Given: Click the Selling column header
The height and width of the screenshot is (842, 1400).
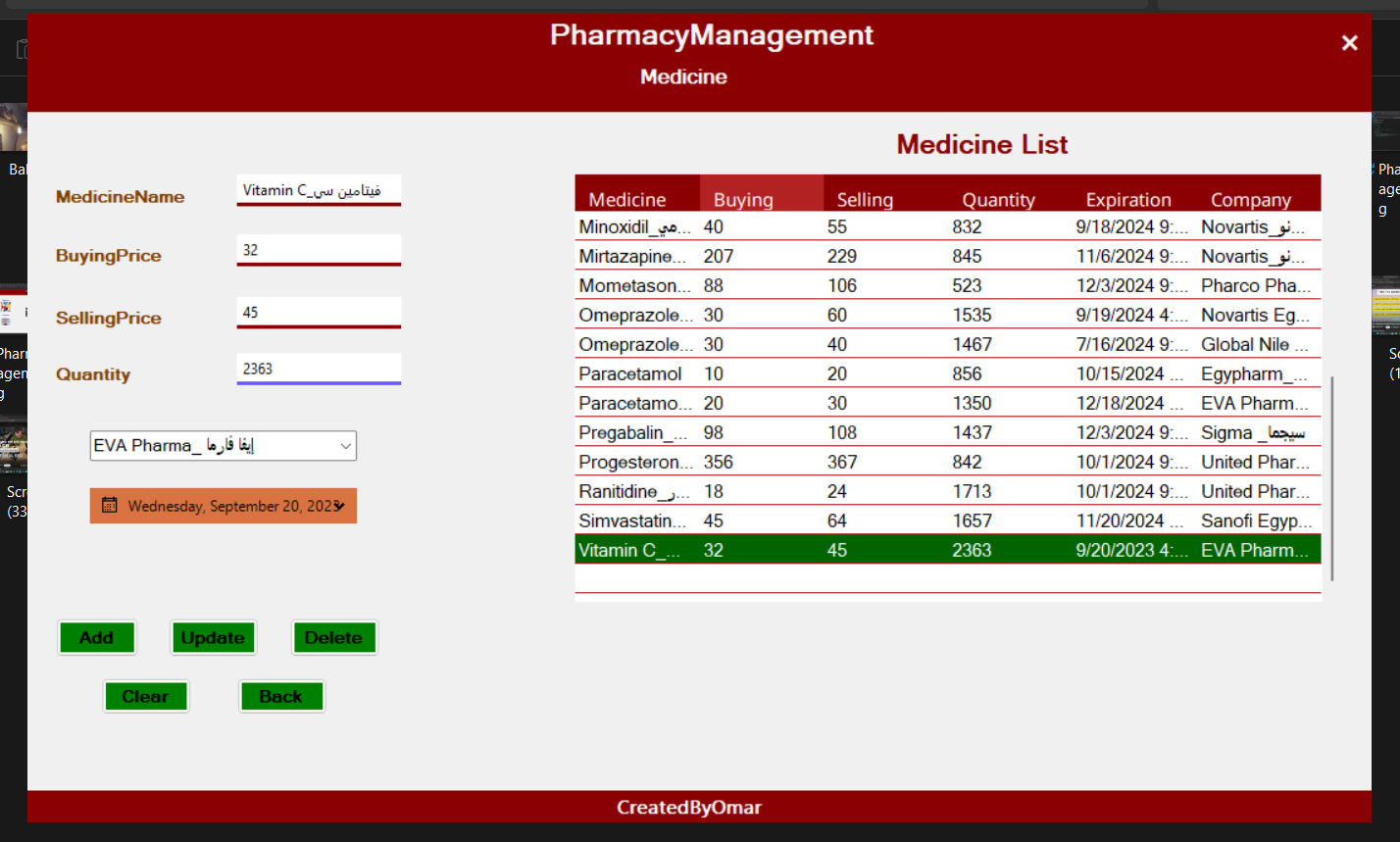Looking at the screenshot, I should [865, 199].
